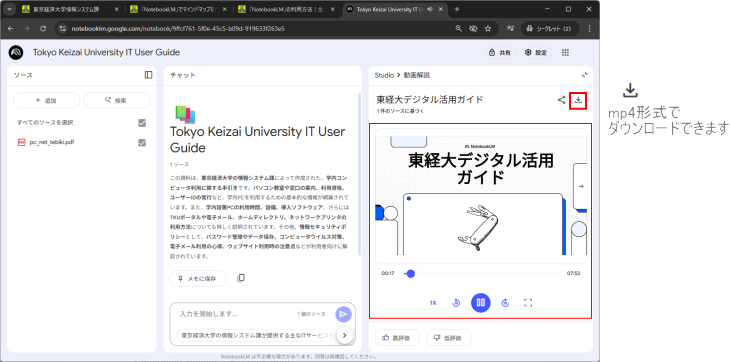The image size is (730, 362).
Task: Click the 07:53 total duration label
Action: pyautogui.click(x=573, y=274)
